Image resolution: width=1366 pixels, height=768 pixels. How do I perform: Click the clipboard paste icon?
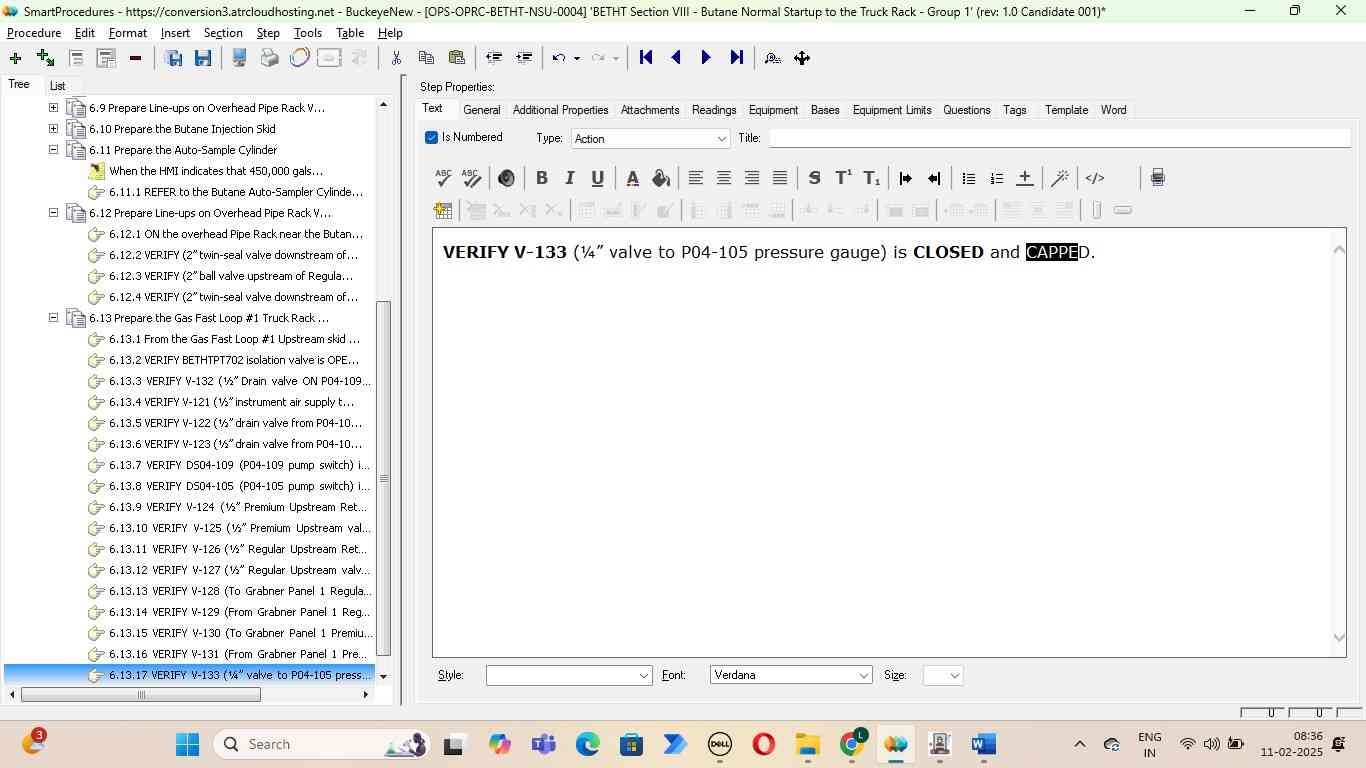456,58
